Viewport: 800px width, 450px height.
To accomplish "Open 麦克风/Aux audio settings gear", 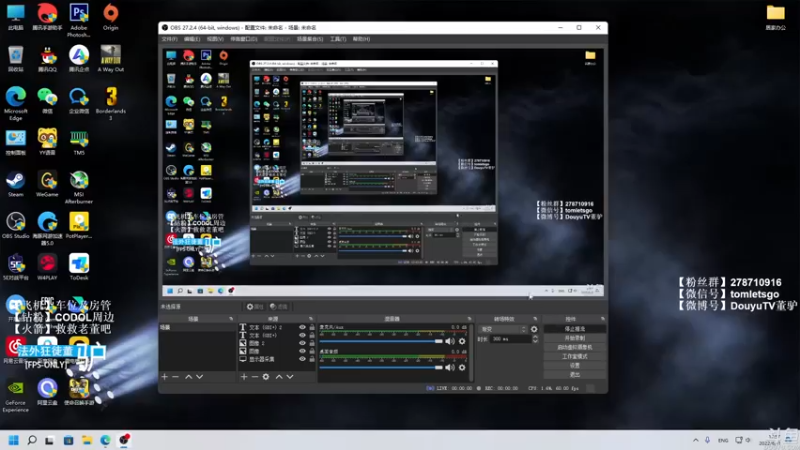I will coord(462,341).
